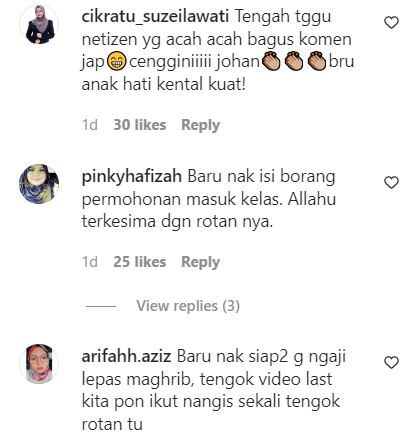
Task: Like the arifahh.aziz comment via heart icon
Action: [x=391, y=363]
